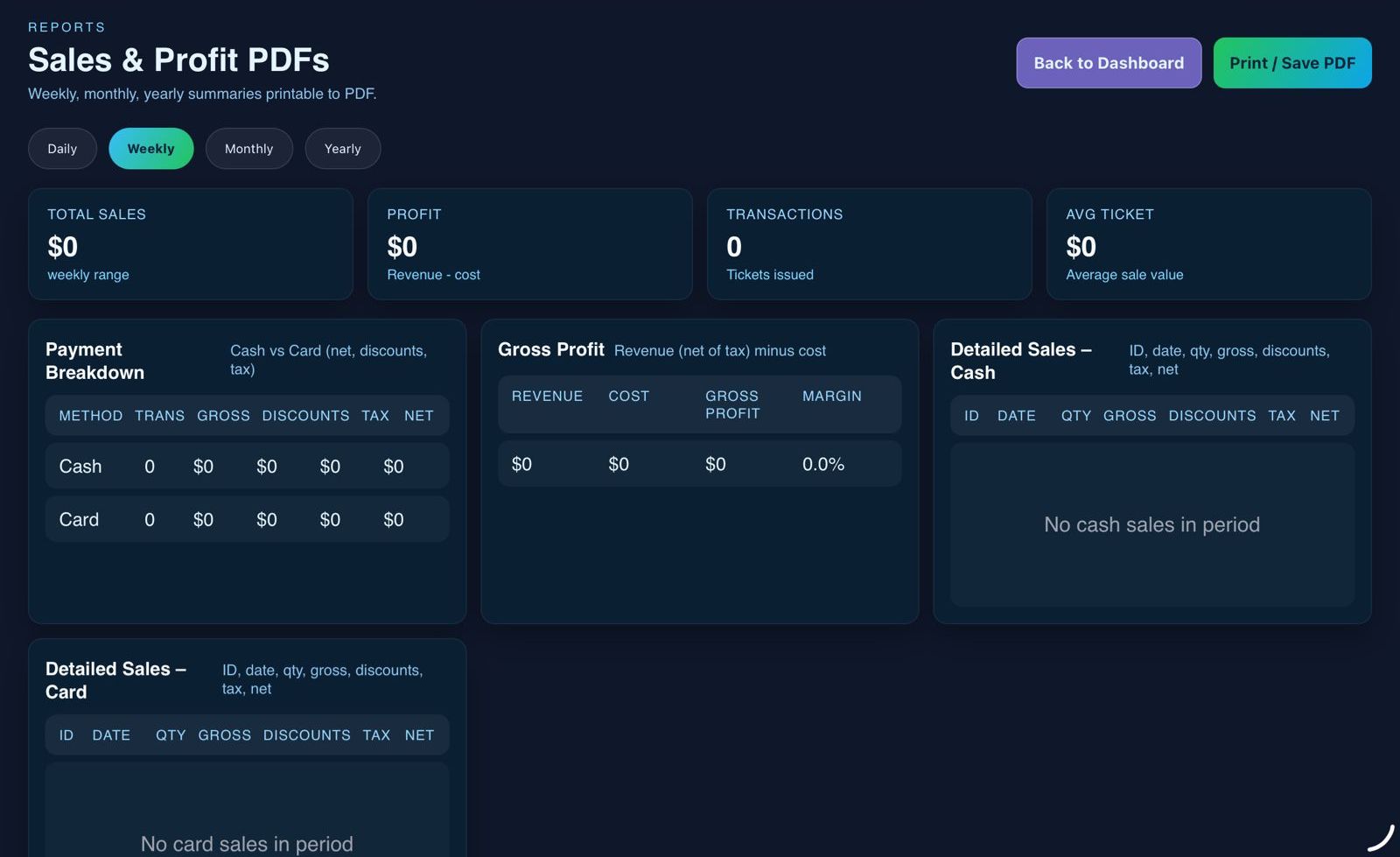Click the 0.0% margin value
Image resolution: width=1400 pixels, height=857 pixels.
(x=823, y=464)
